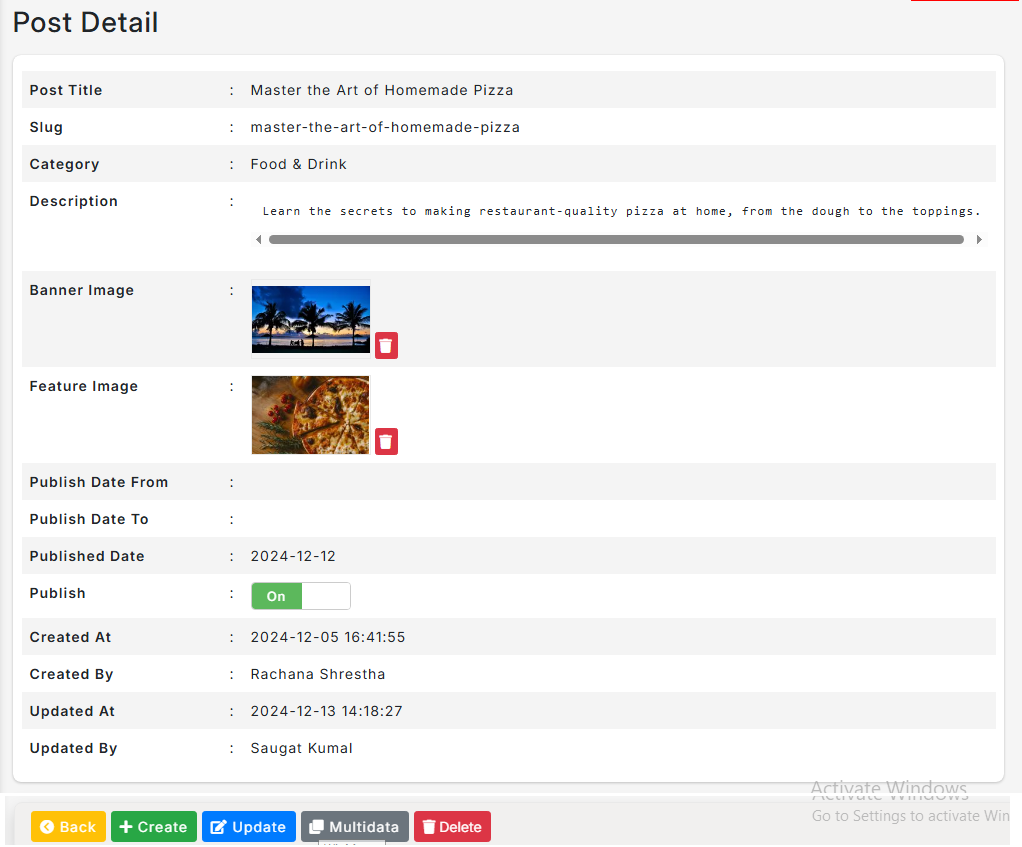This screenshot has width=1022, height=847.
Task: Click the published date 2024-12-12
Action: (293, 556)
